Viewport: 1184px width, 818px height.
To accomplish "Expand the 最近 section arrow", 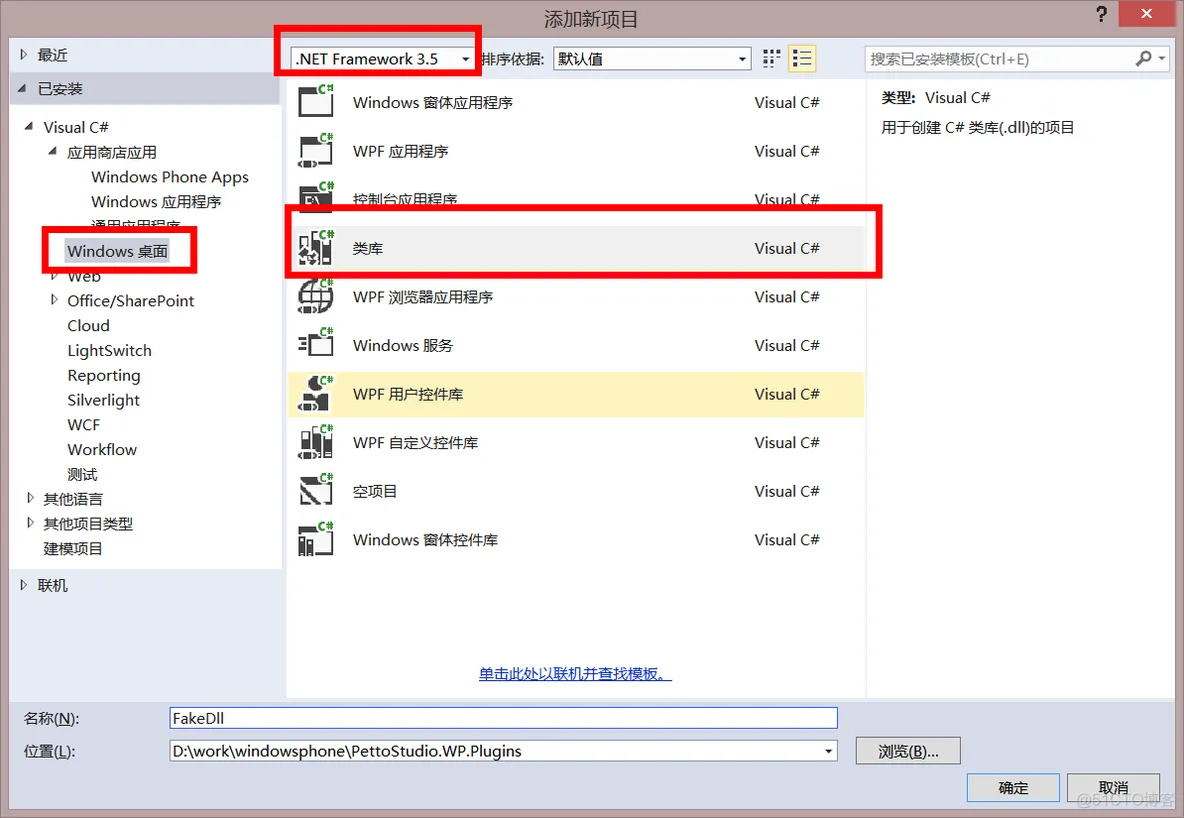I will click(x=23, y=54).
